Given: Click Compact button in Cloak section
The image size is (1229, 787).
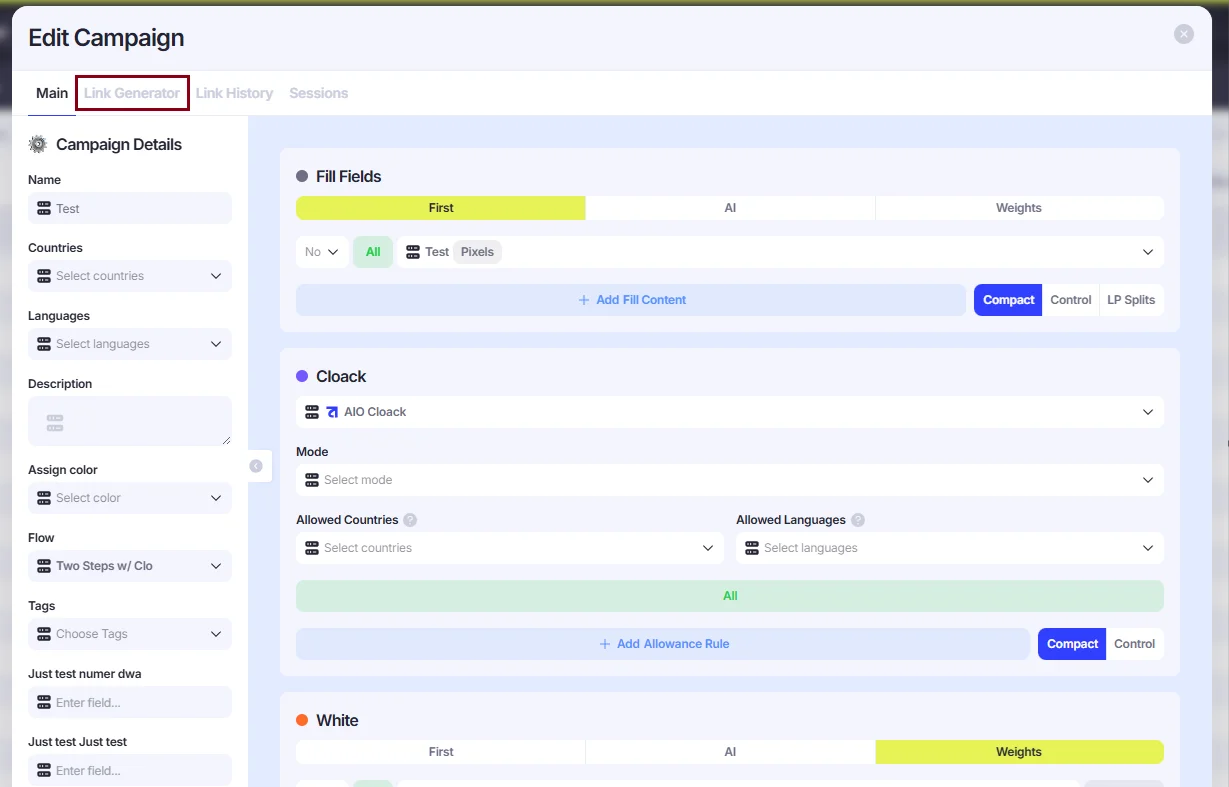Looking at the screenshot, I should tap(1072, 644).
